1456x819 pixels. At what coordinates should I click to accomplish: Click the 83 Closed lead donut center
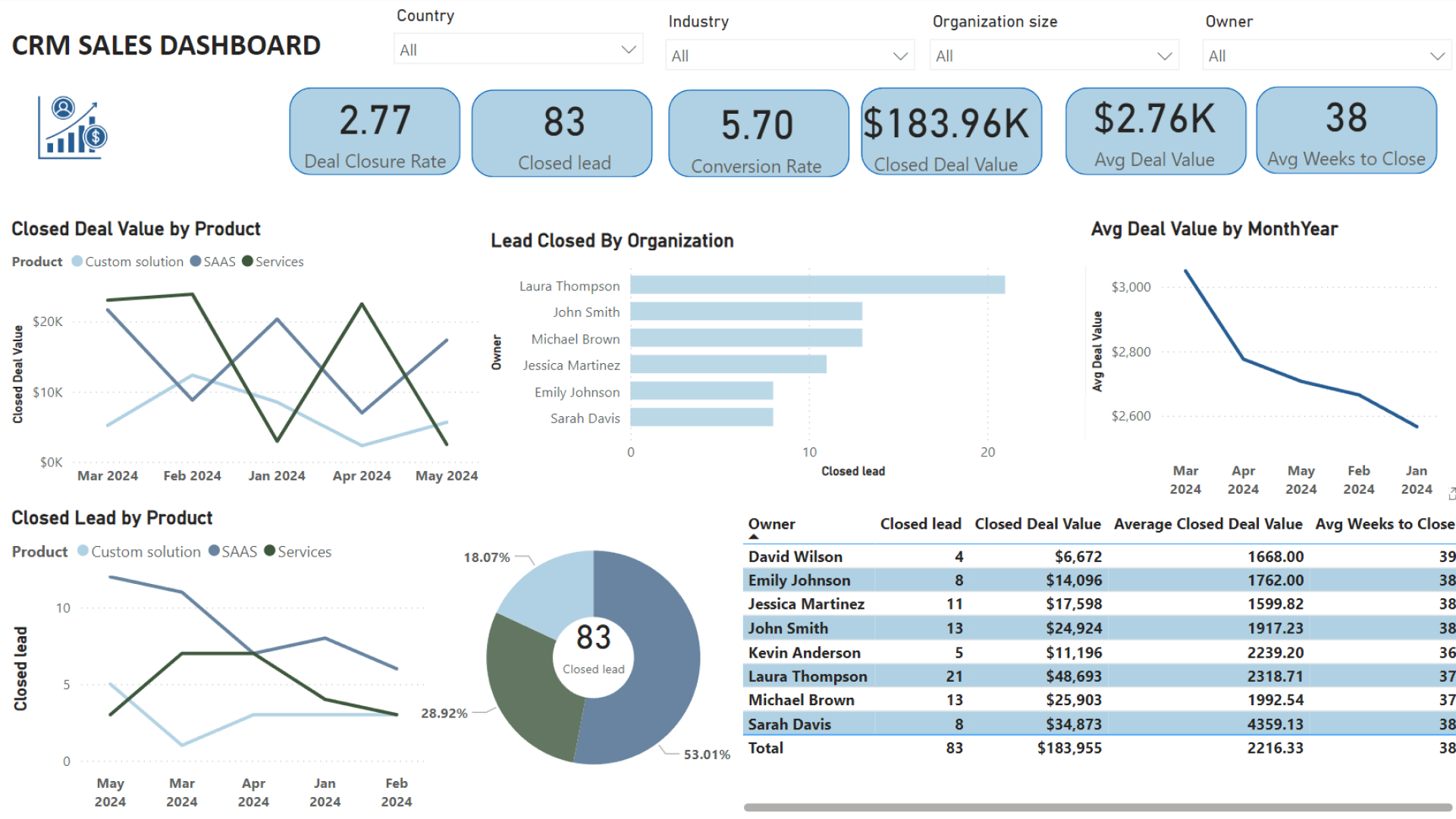(594, 657)
